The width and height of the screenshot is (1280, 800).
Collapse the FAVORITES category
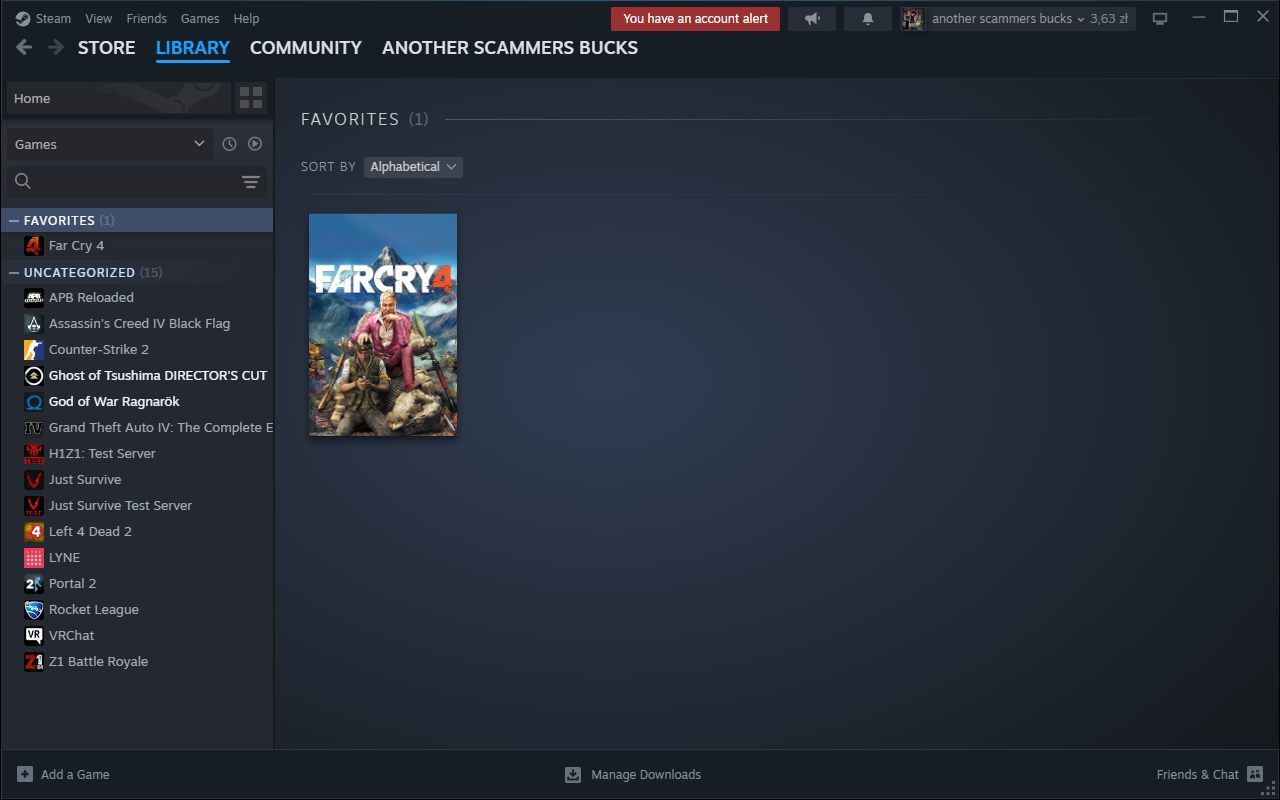(14, 220)
